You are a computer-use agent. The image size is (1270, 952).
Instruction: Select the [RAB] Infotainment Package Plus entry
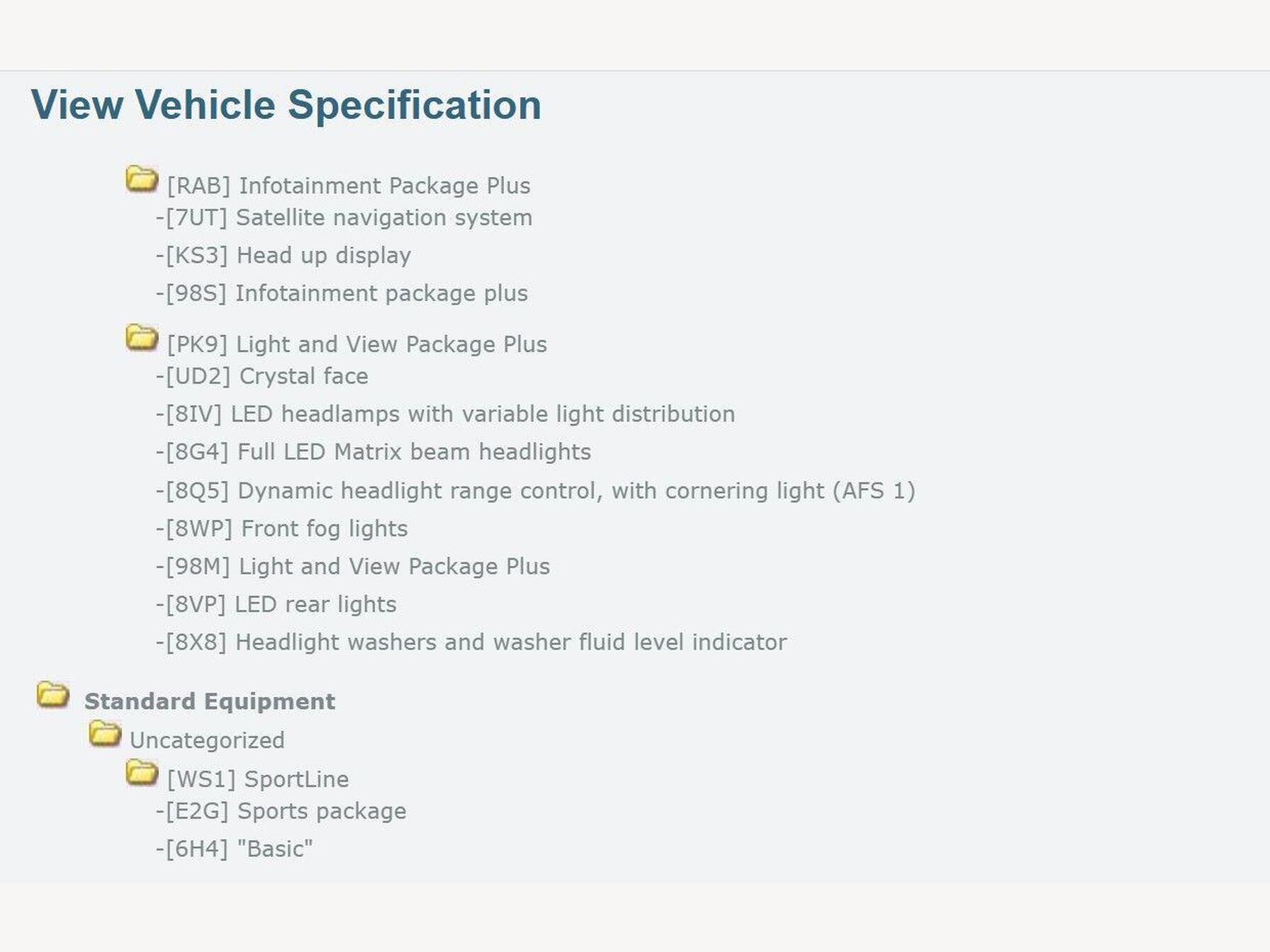[x=348, y=186]
